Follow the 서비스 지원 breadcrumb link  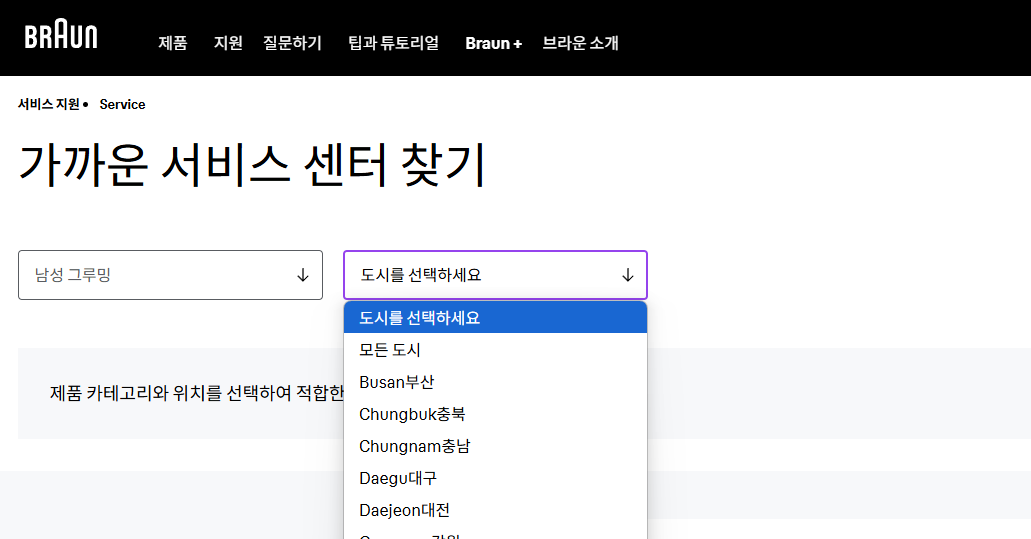click(49, 105)
